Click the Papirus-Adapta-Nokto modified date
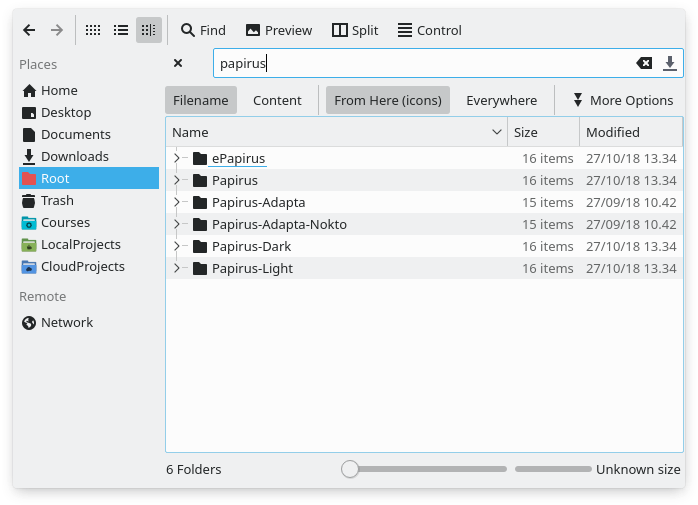The image size is (698, 505). click(631, 224)
